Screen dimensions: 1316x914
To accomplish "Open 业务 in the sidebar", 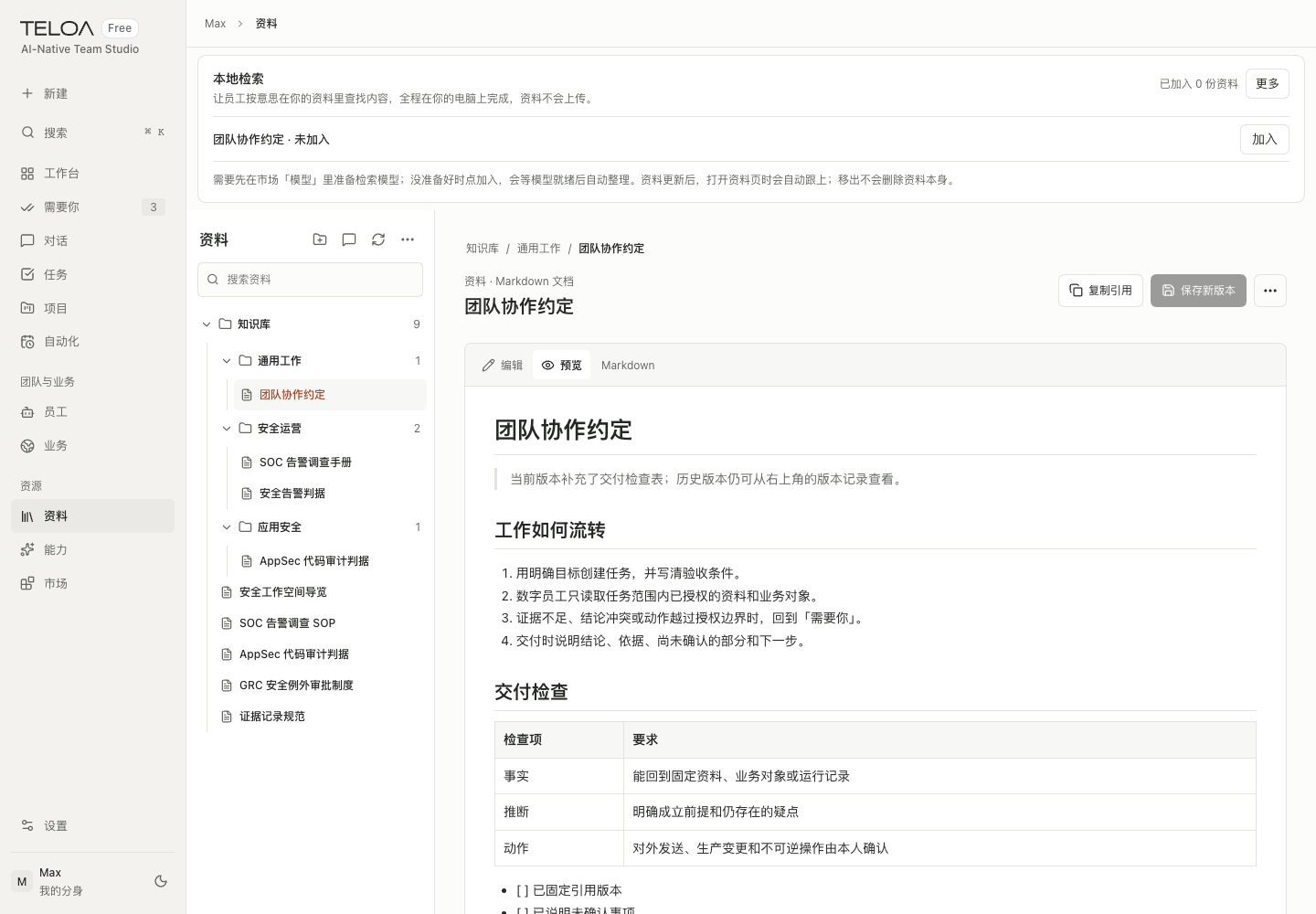I will [x=92, y=446].
